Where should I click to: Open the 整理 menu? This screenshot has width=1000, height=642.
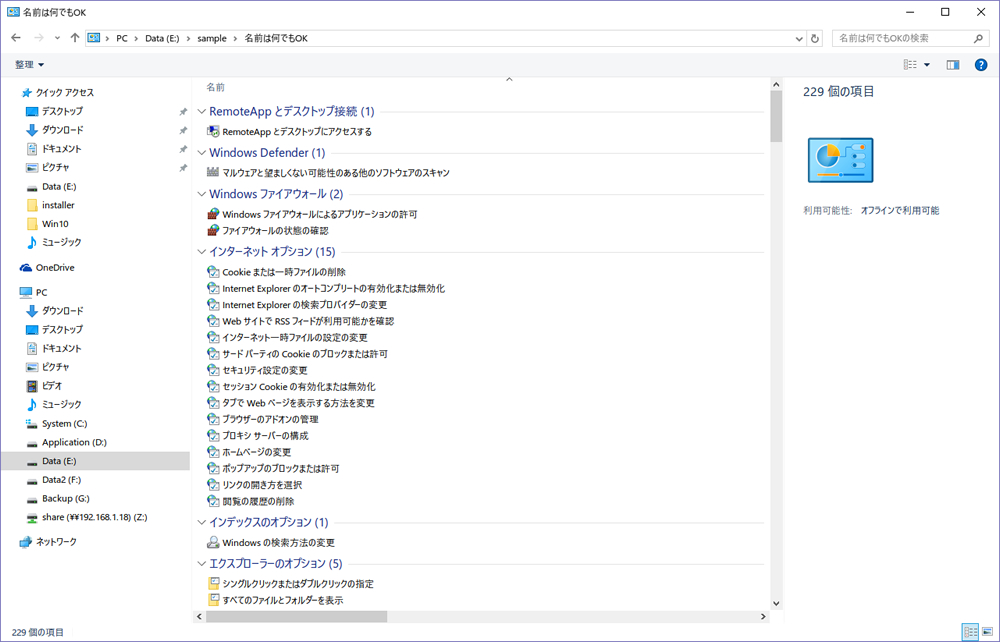(29, 64)
